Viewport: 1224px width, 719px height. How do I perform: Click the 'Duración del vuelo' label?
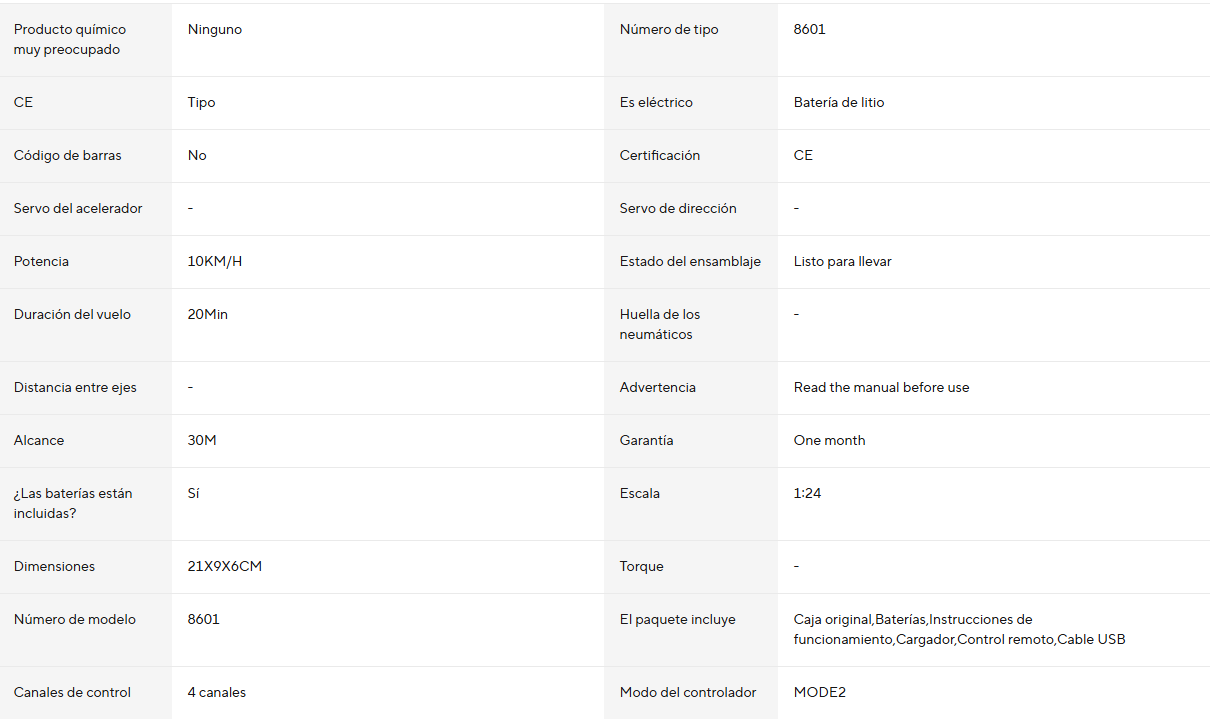(72, 315)
